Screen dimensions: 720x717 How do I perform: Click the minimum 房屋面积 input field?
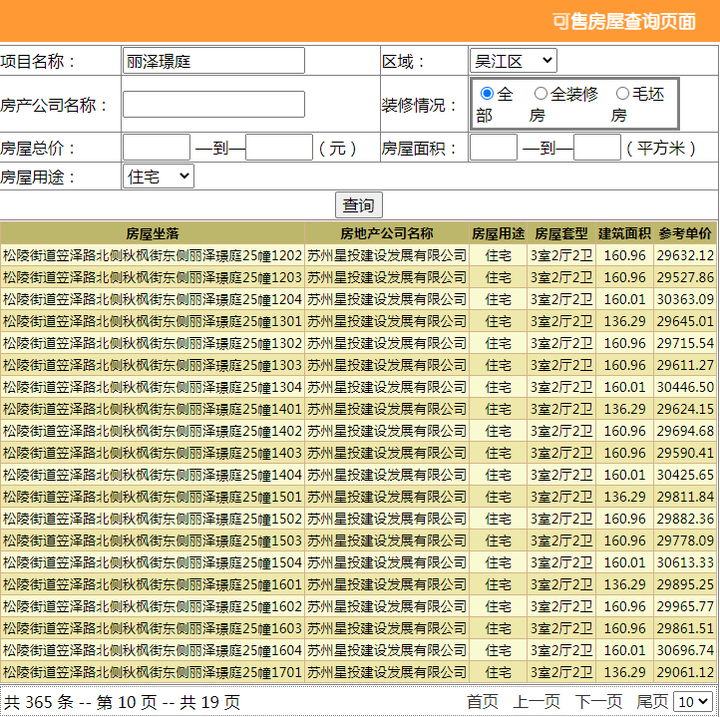click(494, 147)
